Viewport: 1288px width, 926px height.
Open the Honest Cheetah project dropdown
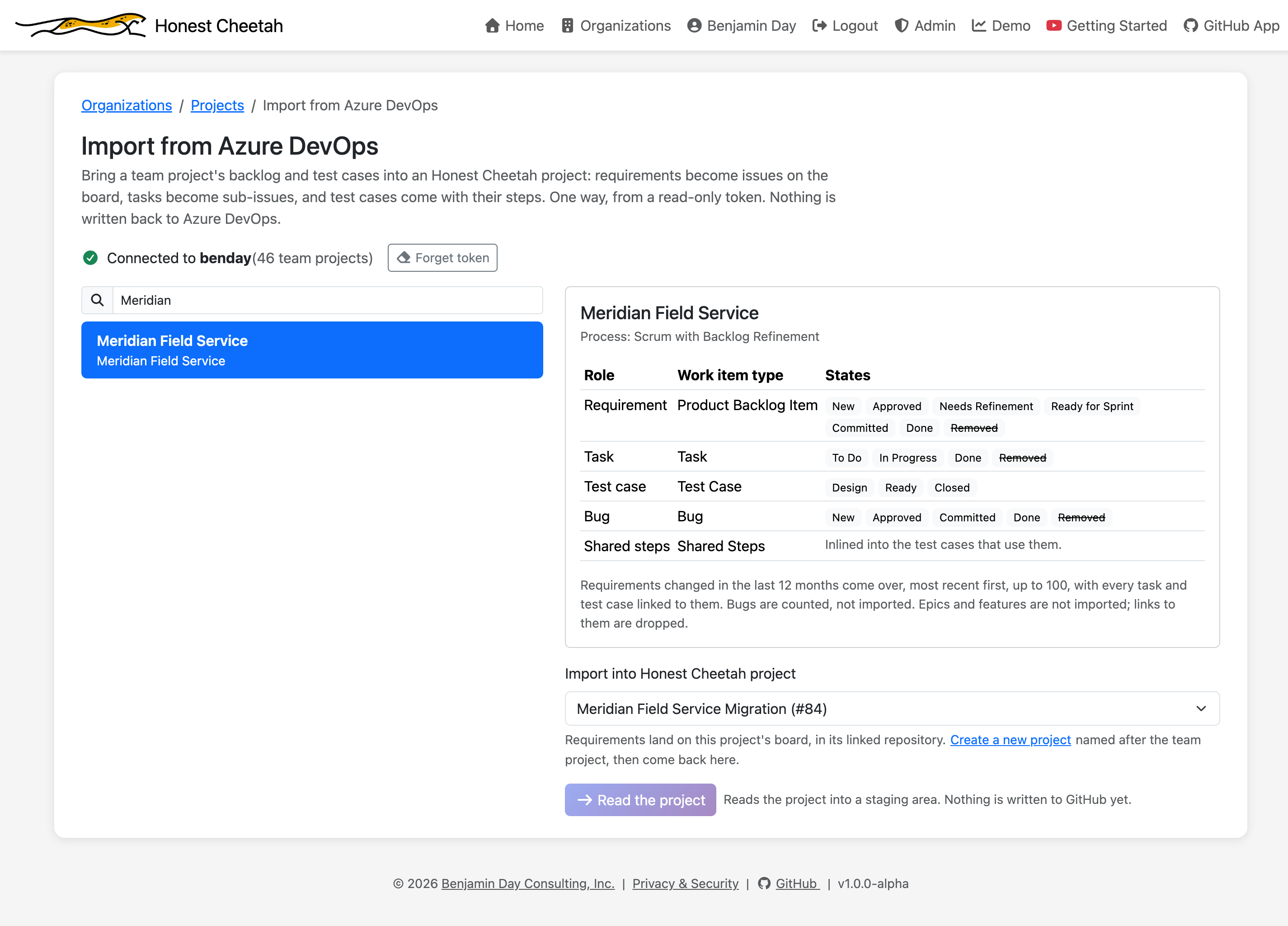tap(892, 709)
